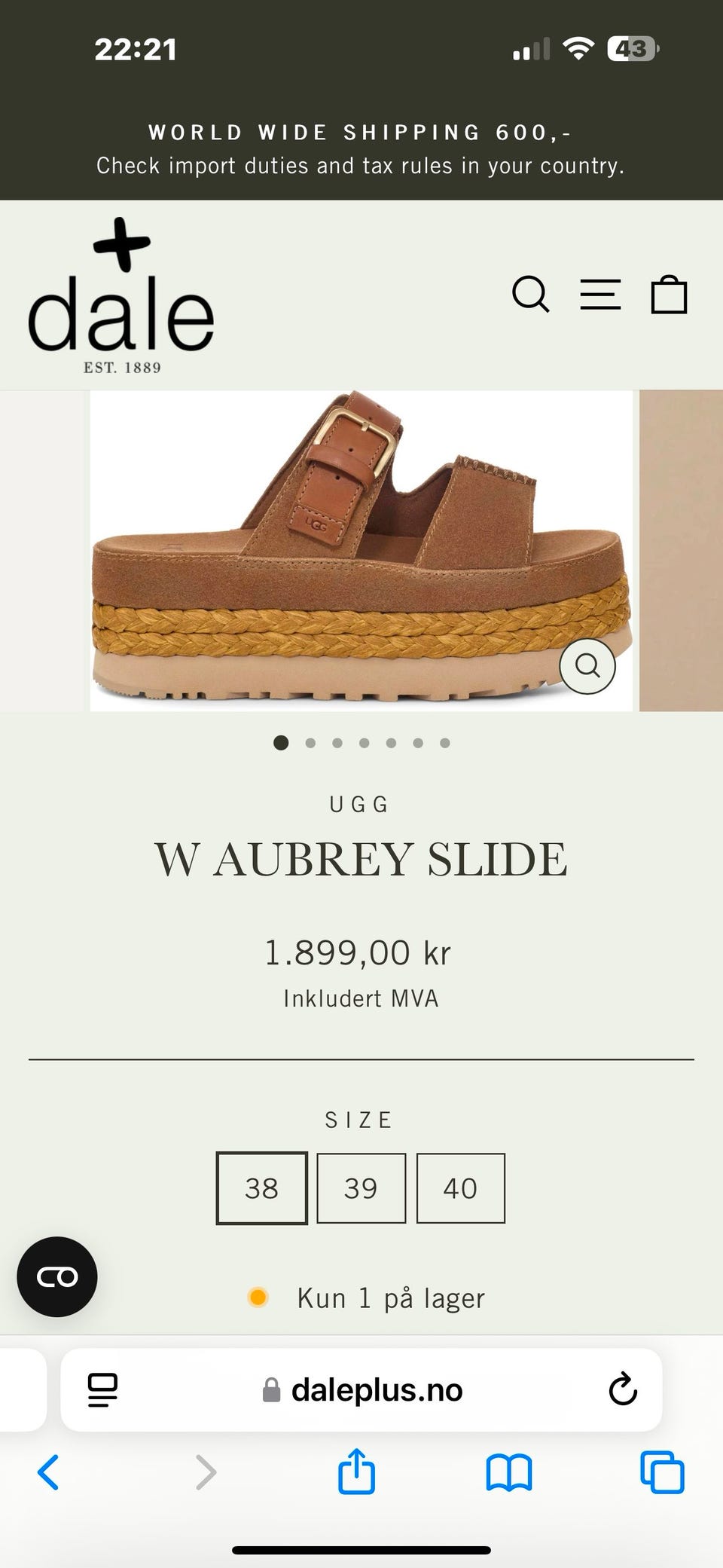Tap the daleplus.no address bar
Screen dimensions: 723x1568
361,1389
